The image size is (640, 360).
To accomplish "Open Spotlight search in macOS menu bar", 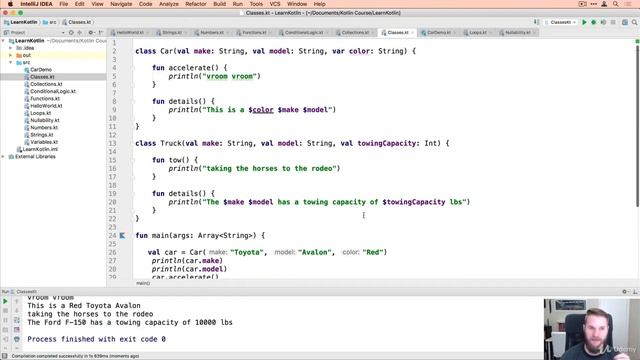I will click(616, 4).
